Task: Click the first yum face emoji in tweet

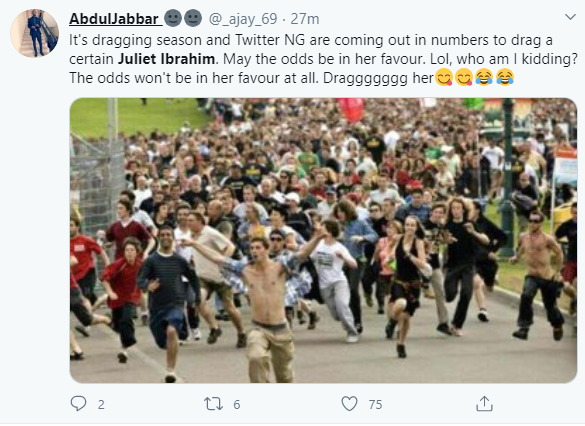Action: click(444, 78)
